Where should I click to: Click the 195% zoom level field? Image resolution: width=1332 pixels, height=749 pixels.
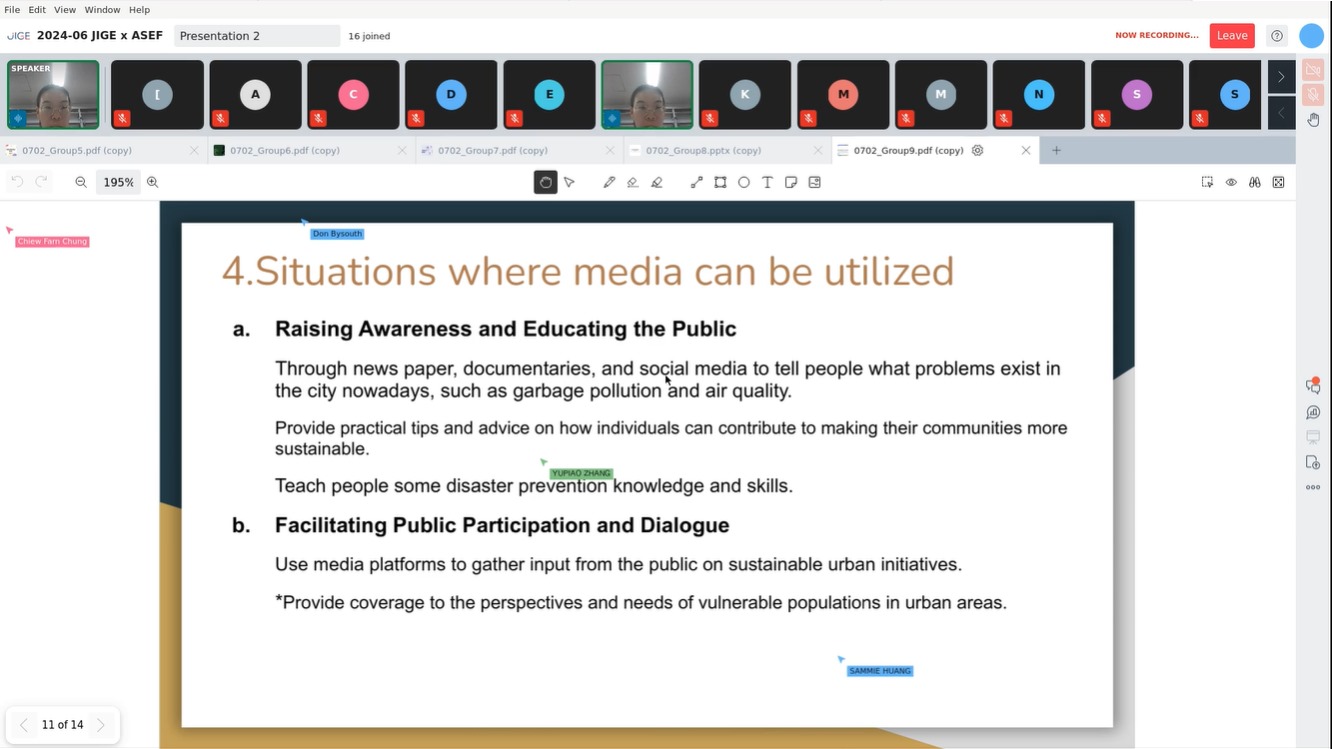click(118, 182)
